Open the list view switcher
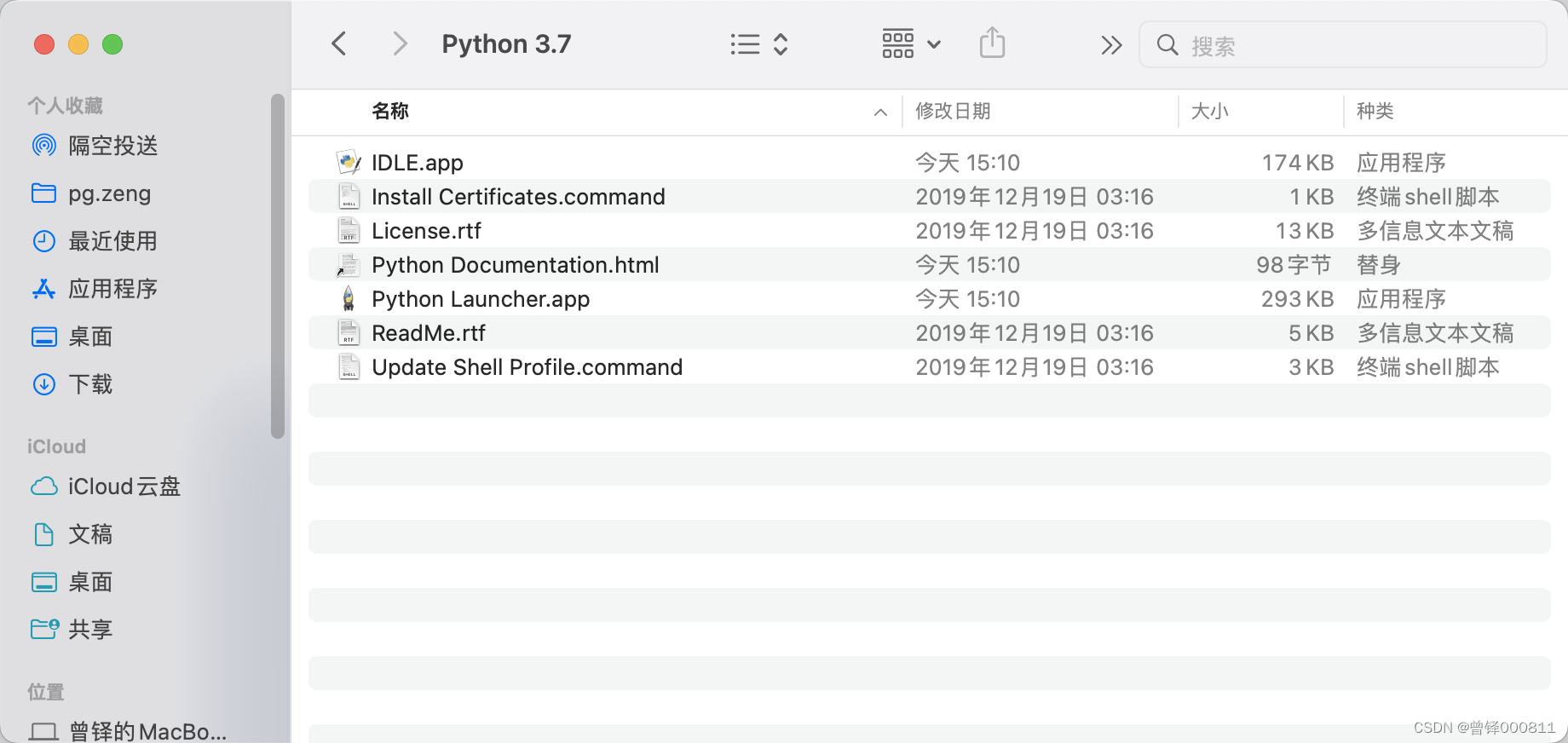The image size is (1568, 743). tap(759, 44)
